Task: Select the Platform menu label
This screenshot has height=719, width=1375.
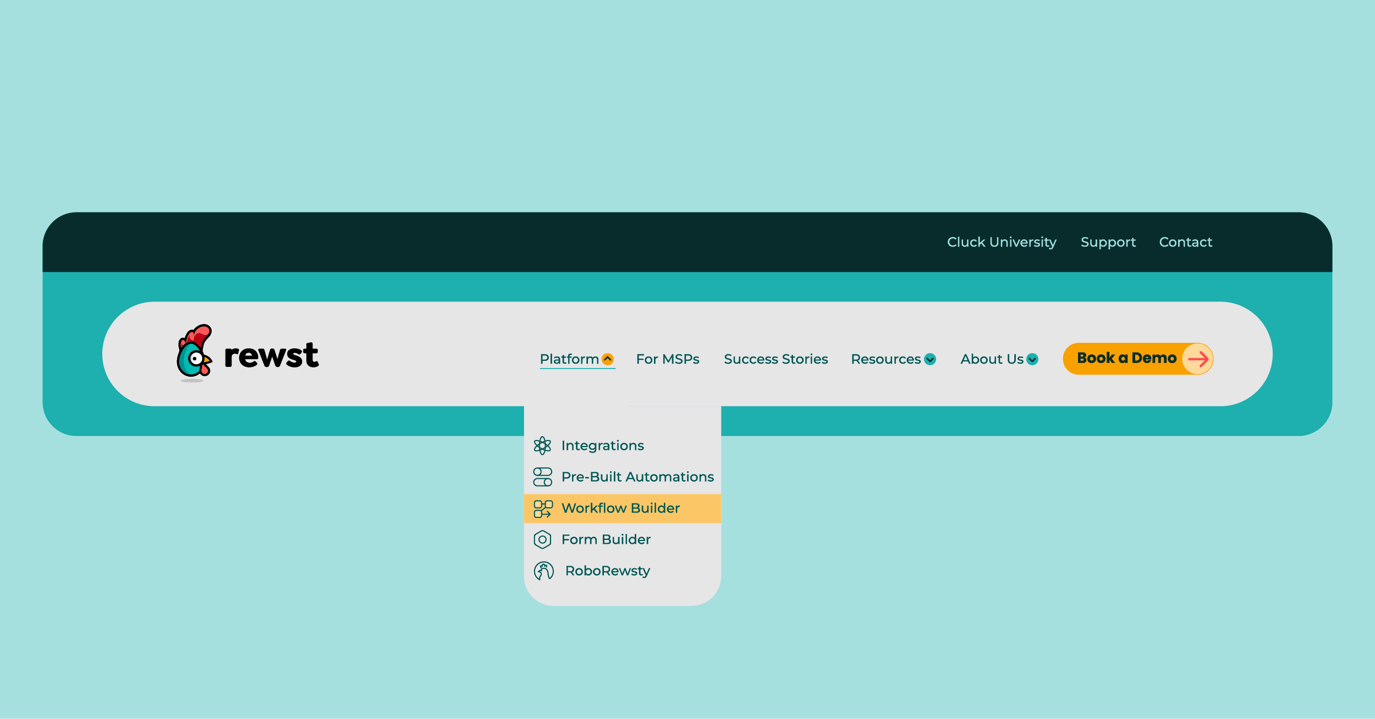Action: (569, 359)
